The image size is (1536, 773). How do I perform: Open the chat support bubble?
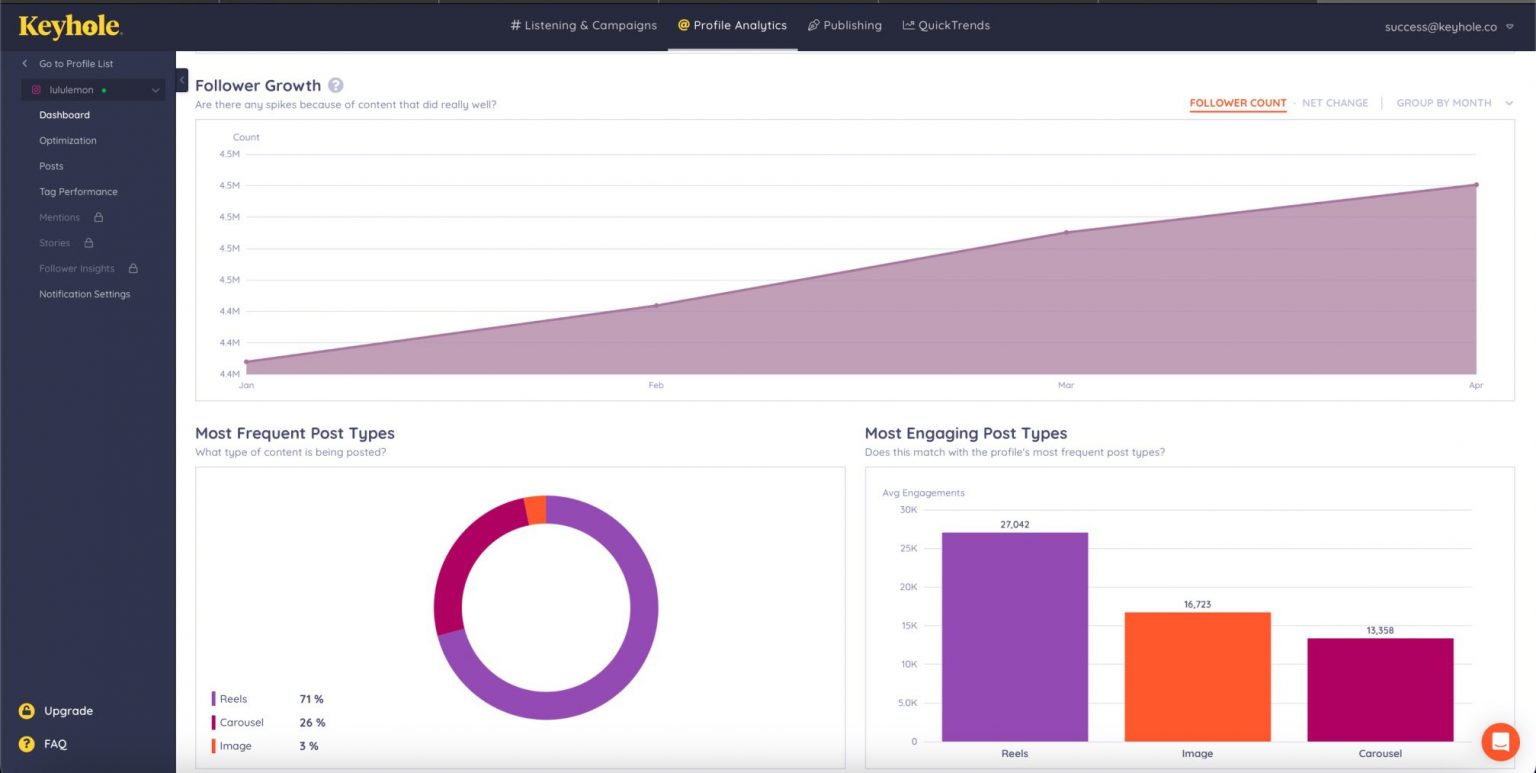[x=1500, y=742]
